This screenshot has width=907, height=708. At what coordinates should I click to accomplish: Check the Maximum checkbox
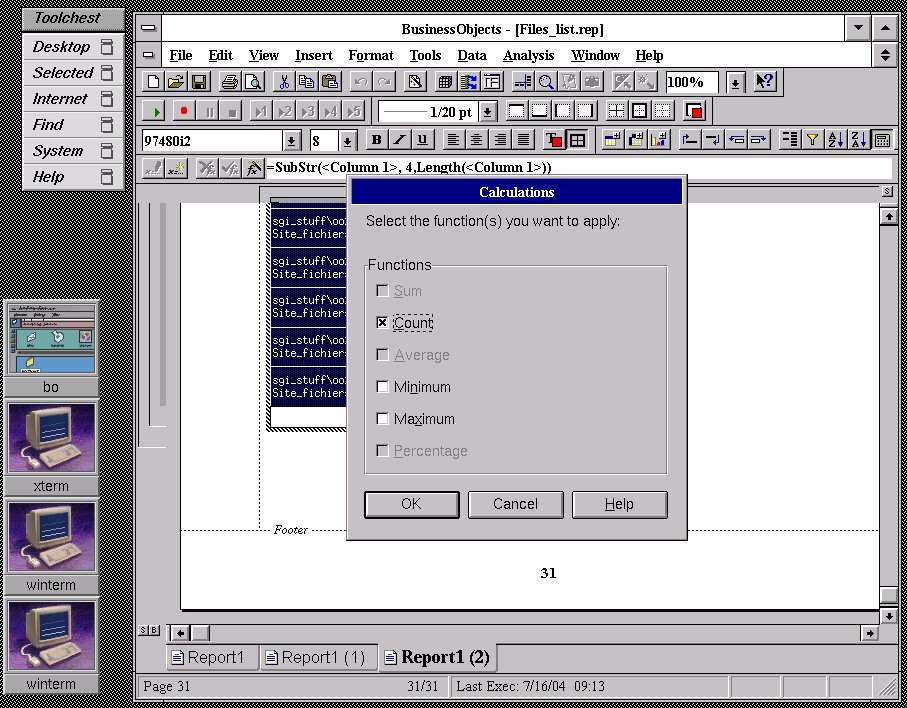click(382, 419)
